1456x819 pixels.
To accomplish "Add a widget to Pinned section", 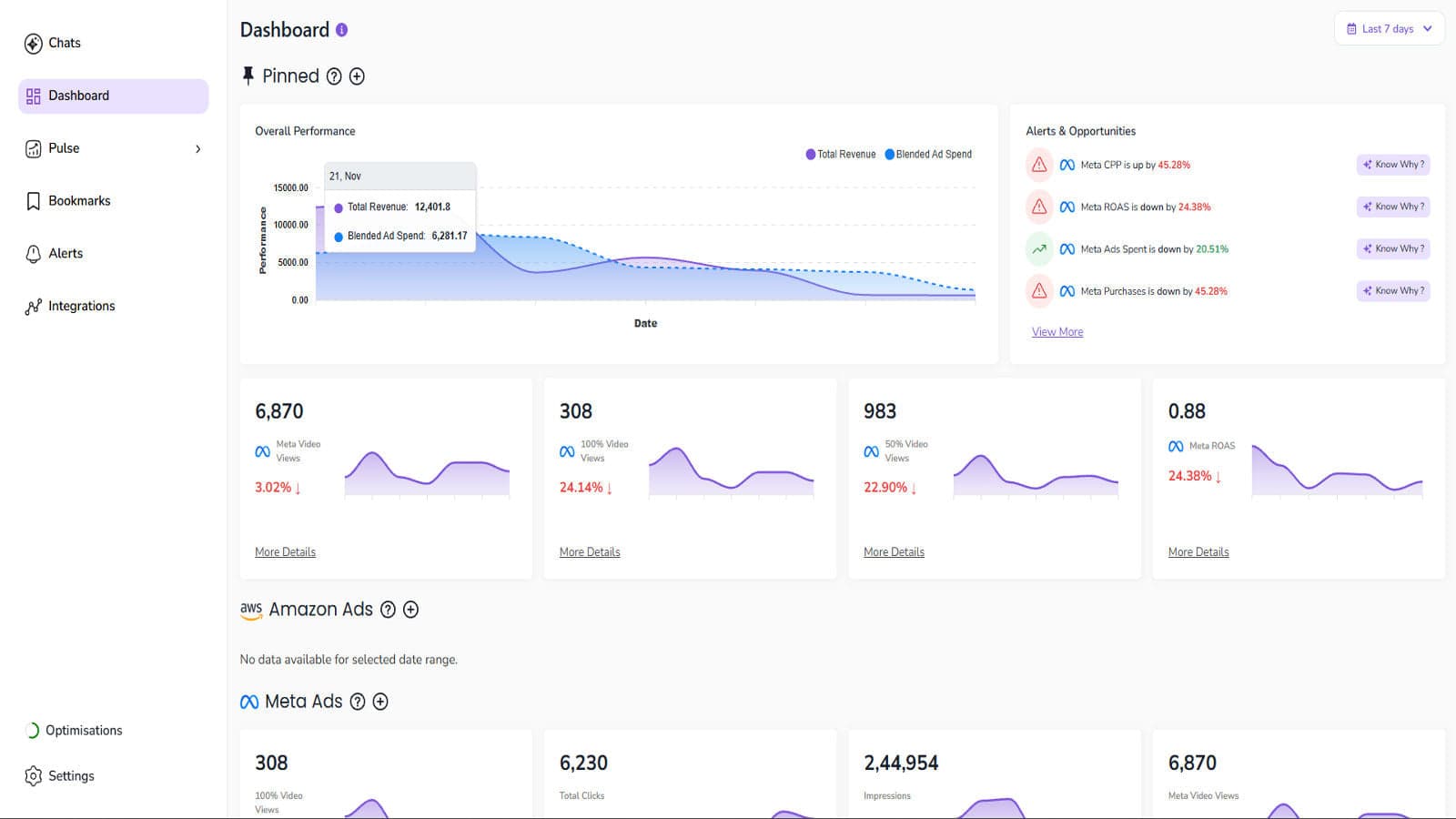I will pyautogui.click(x=357, y=76).
